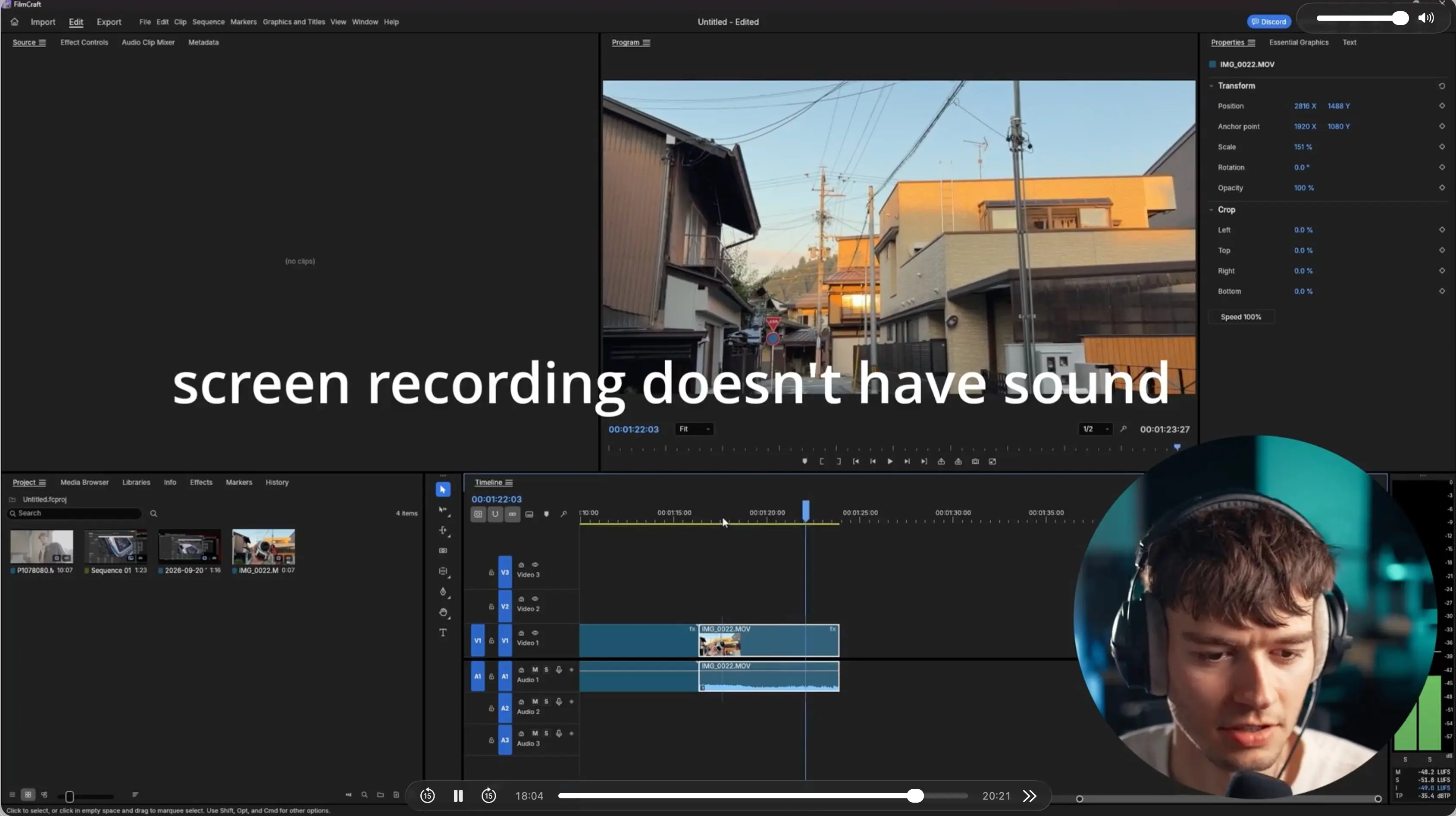Click Play button in Program monitor
Screen dimensions: 1456x816
pos(889,461)
